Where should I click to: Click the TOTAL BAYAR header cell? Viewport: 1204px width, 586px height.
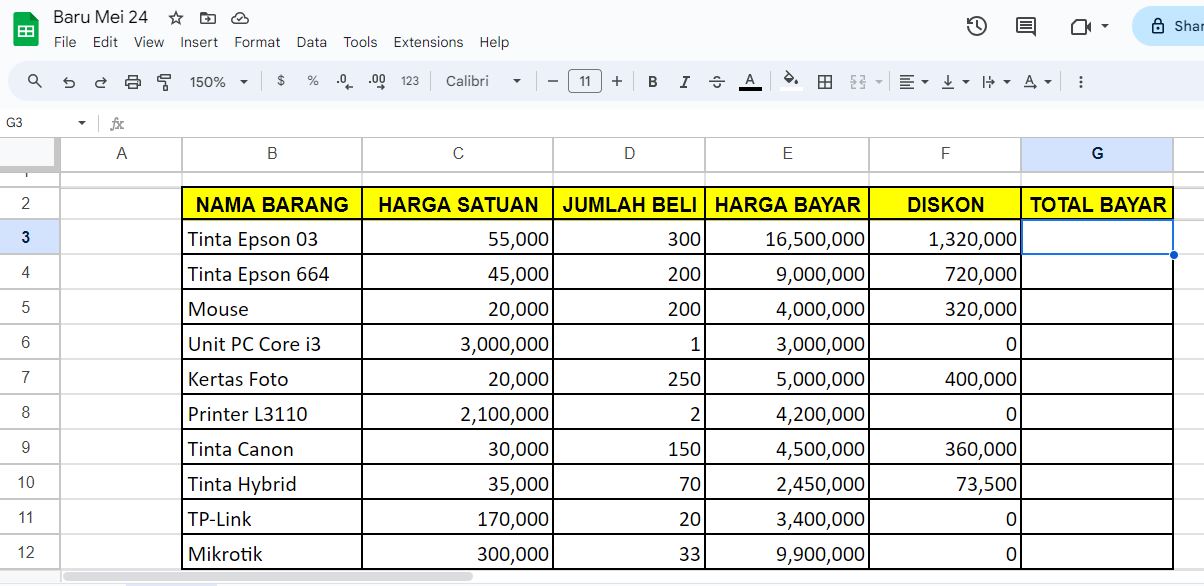1097,204
